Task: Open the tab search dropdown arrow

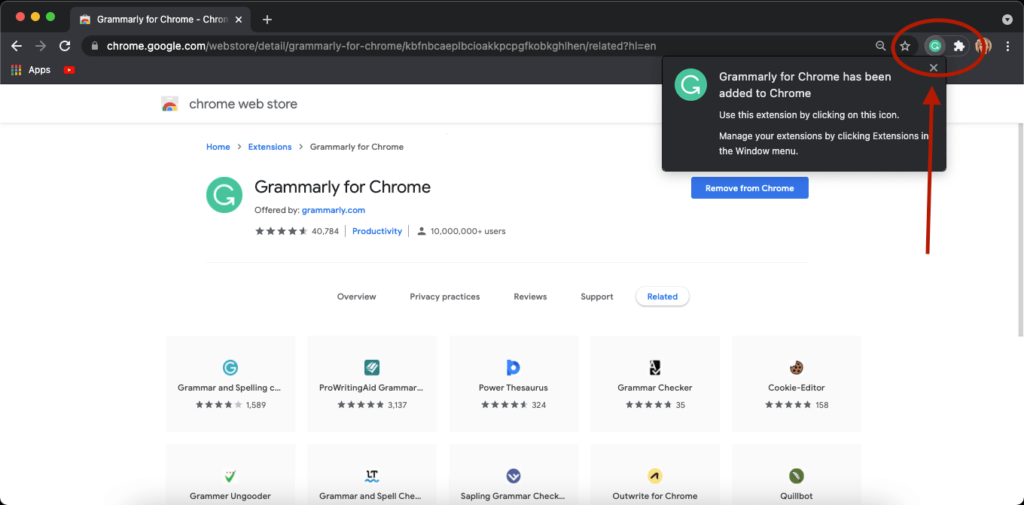Action: pyautogui.click(x=1007, y=19)
